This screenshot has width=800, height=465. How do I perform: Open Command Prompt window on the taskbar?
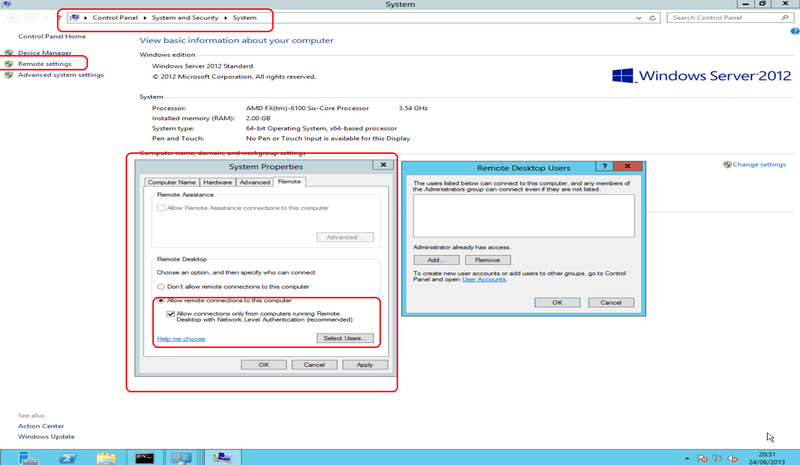click(x=144, y=458)
